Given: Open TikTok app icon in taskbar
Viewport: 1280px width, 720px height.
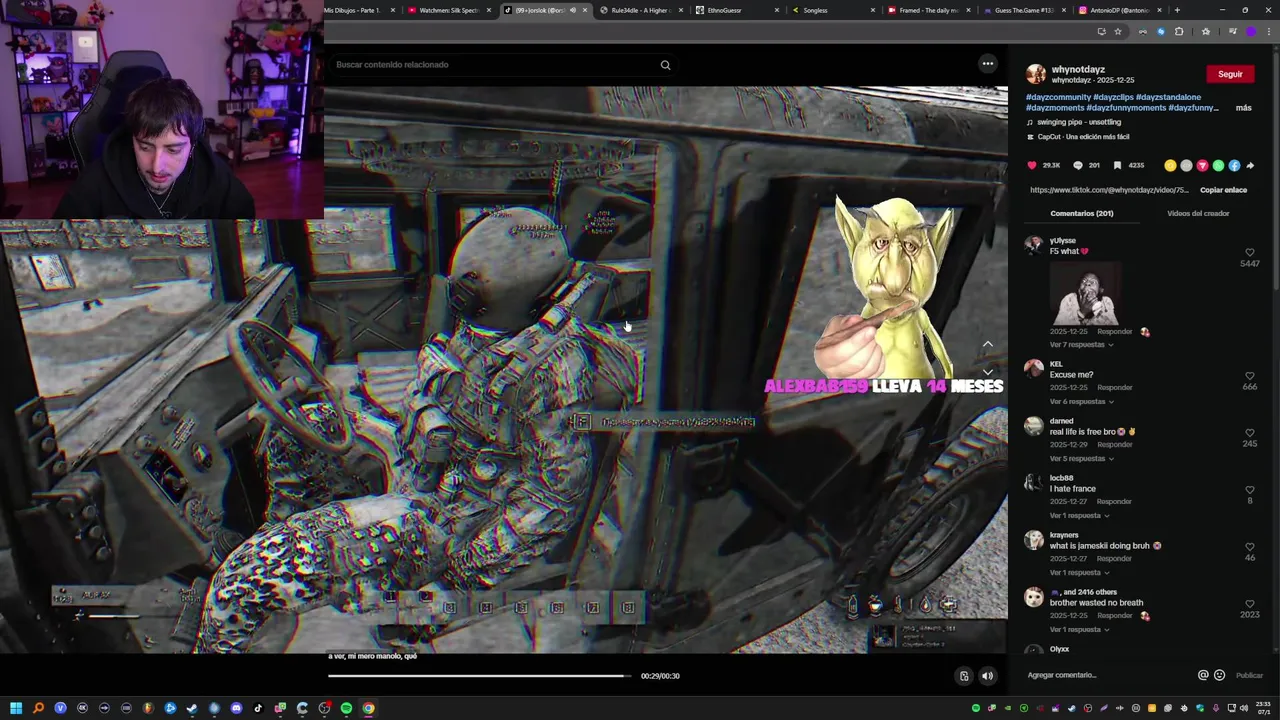Looking at the screenshot, I should point(258,708).
